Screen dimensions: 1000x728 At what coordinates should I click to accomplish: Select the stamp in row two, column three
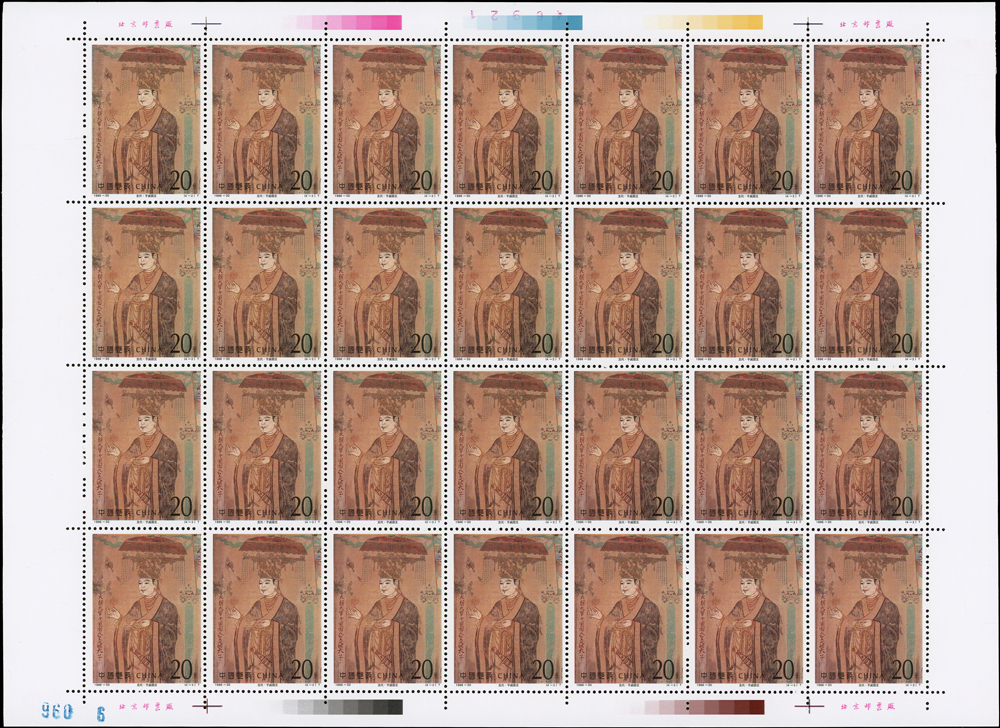point(387,284)
